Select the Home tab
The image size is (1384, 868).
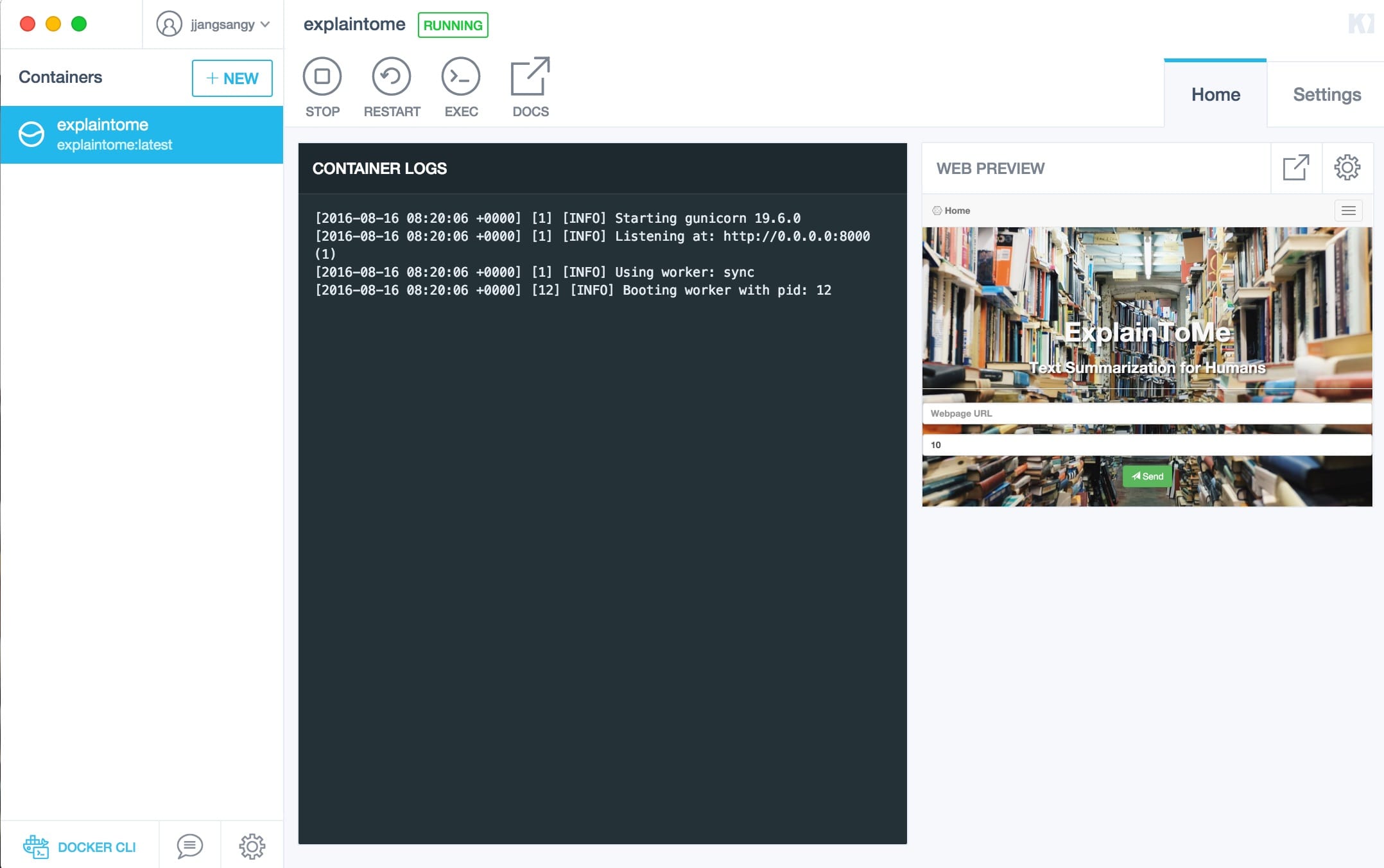pos(1215,94)
